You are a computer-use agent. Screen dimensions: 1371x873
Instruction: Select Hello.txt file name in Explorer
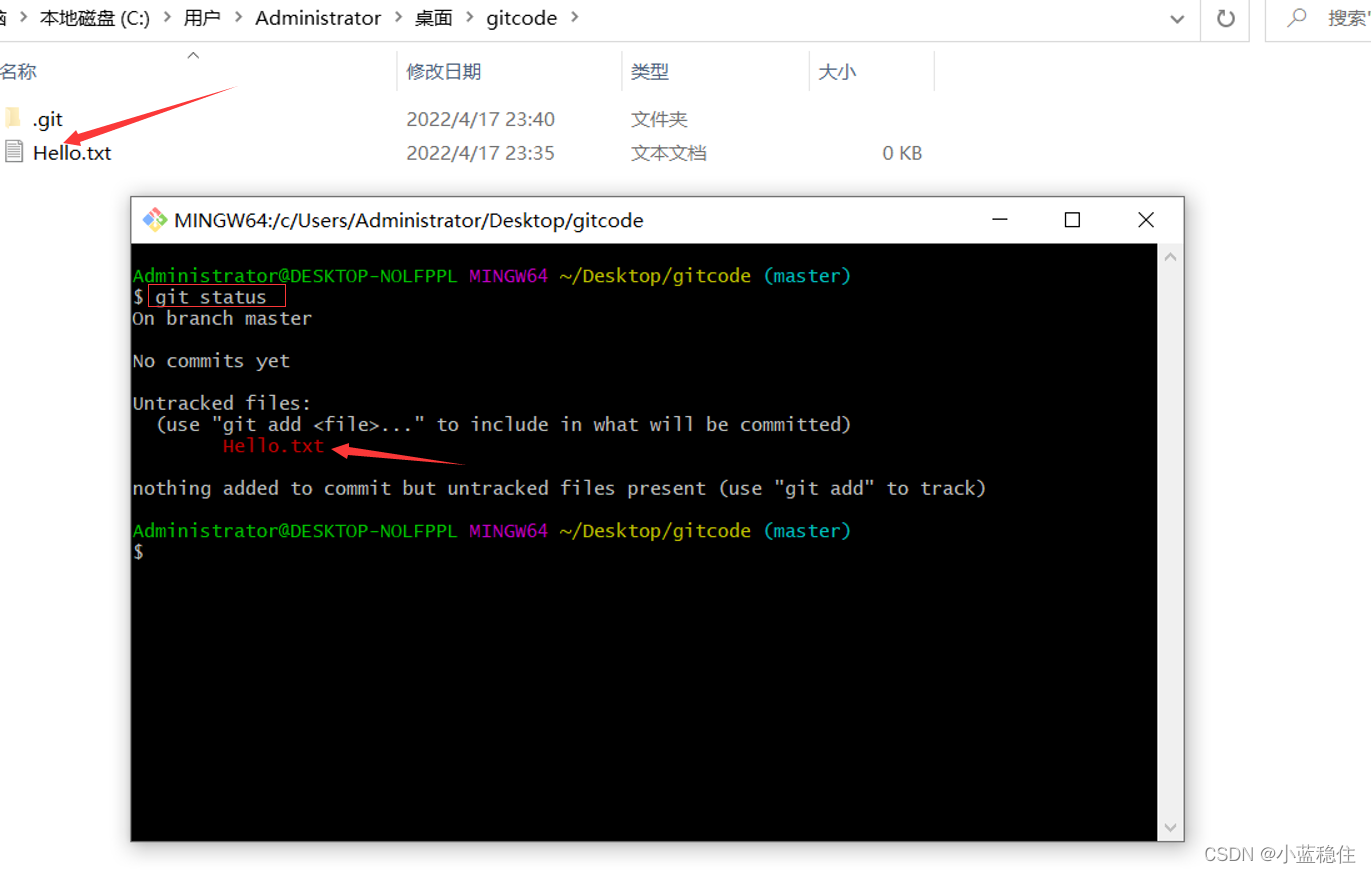click(x=72, y=153)
